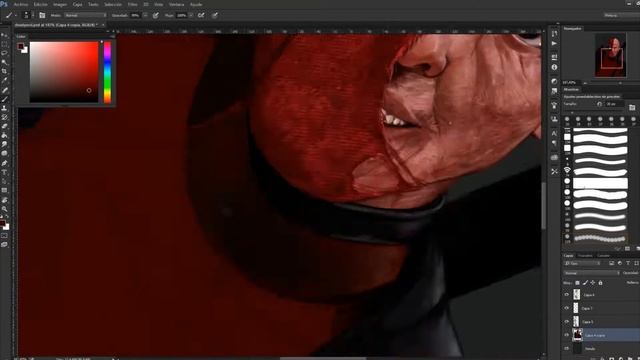Select the Zoom tool

pos(4,209)
